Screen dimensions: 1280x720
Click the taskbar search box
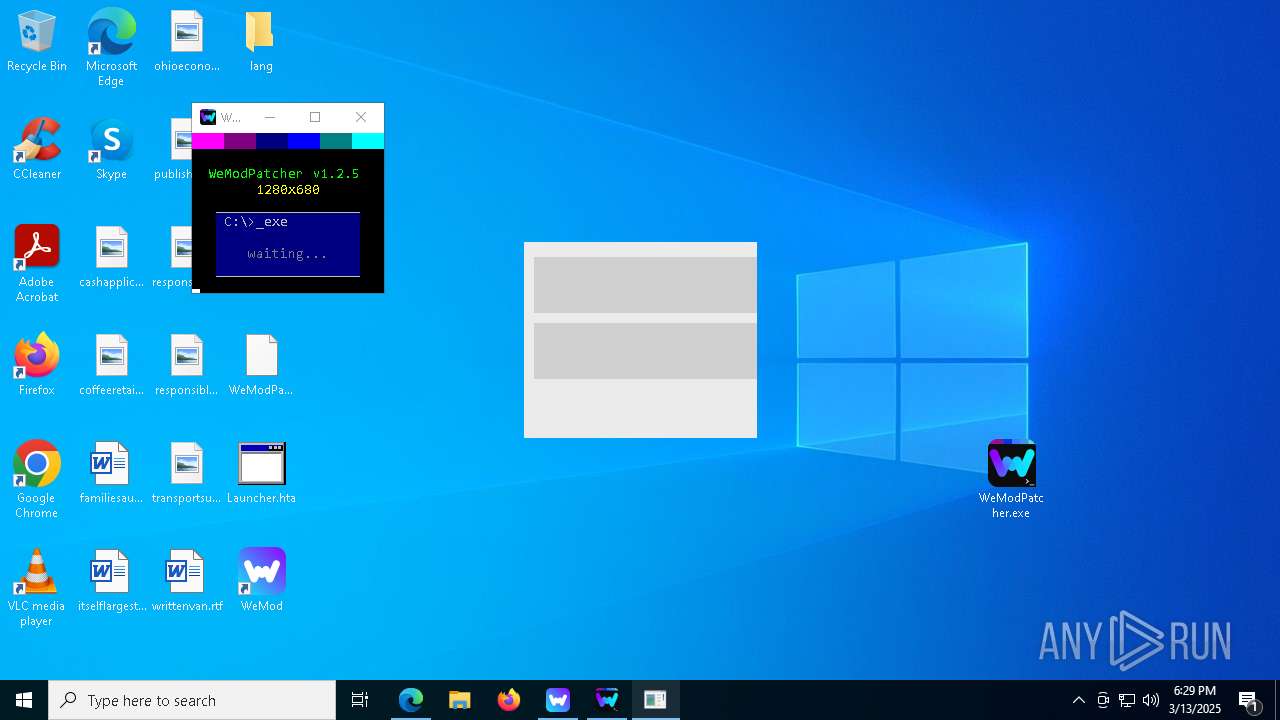pyautogui.click(x=192, y=700)
